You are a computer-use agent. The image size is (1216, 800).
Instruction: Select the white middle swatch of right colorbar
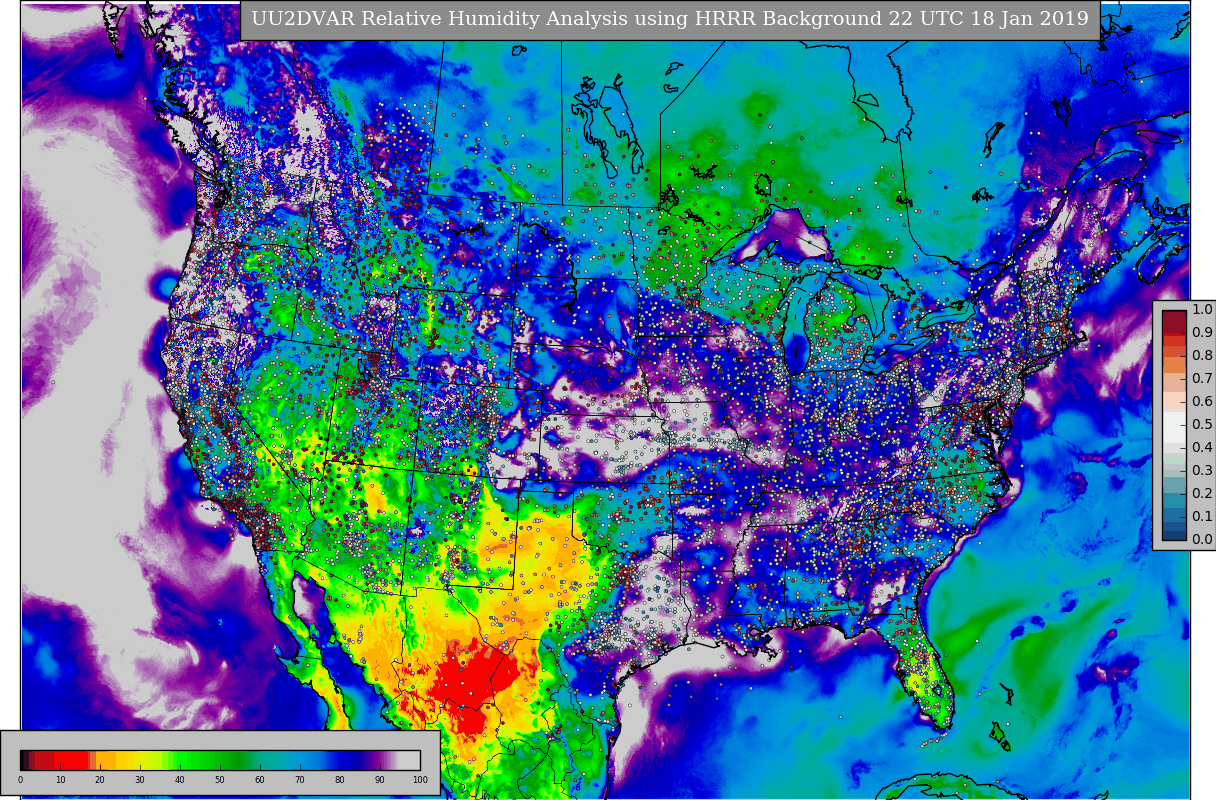(1174, 425)
